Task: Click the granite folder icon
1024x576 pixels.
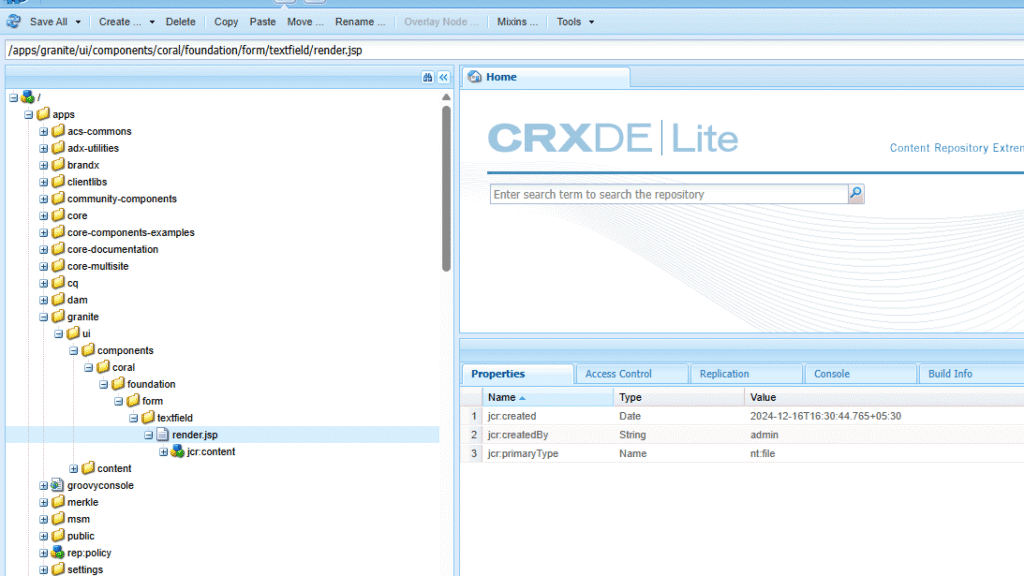Action: coord(58,317)
